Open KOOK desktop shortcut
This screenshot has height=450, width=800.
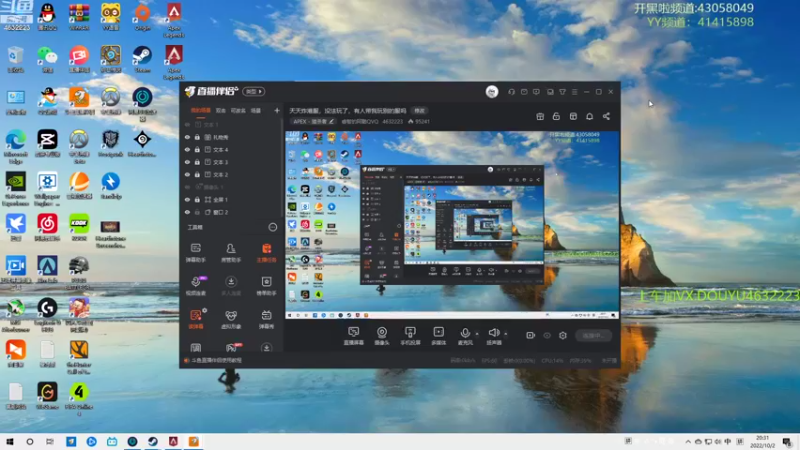click(x=79, y=227)
